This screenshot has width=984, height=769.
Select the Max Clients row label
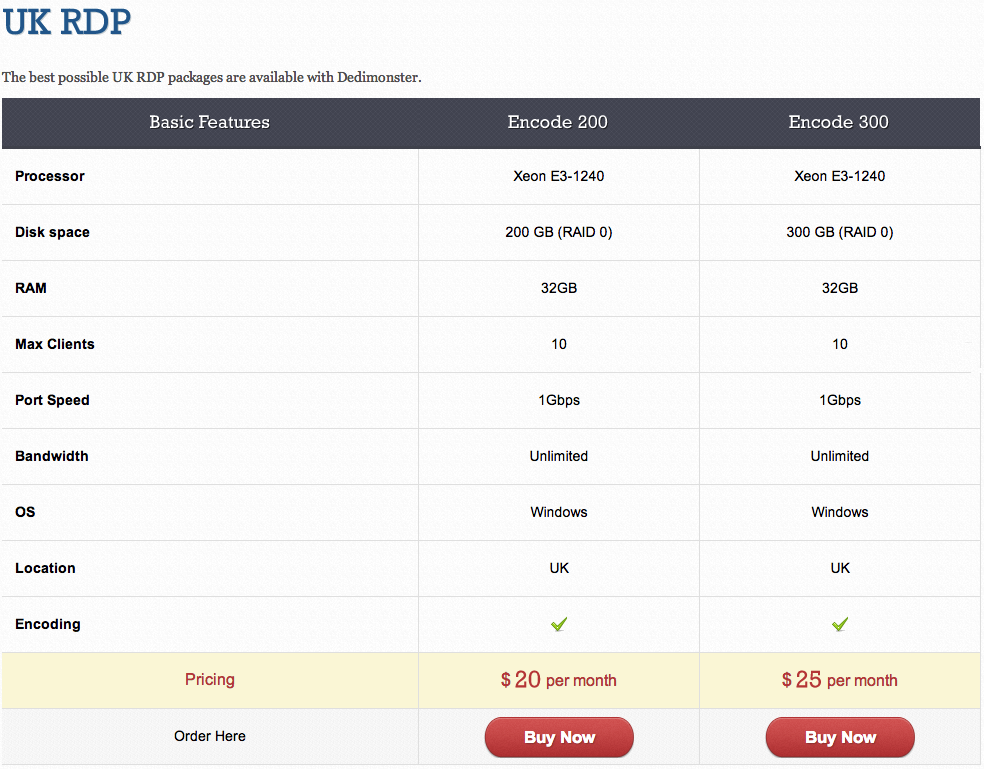[x=55, y=344]
